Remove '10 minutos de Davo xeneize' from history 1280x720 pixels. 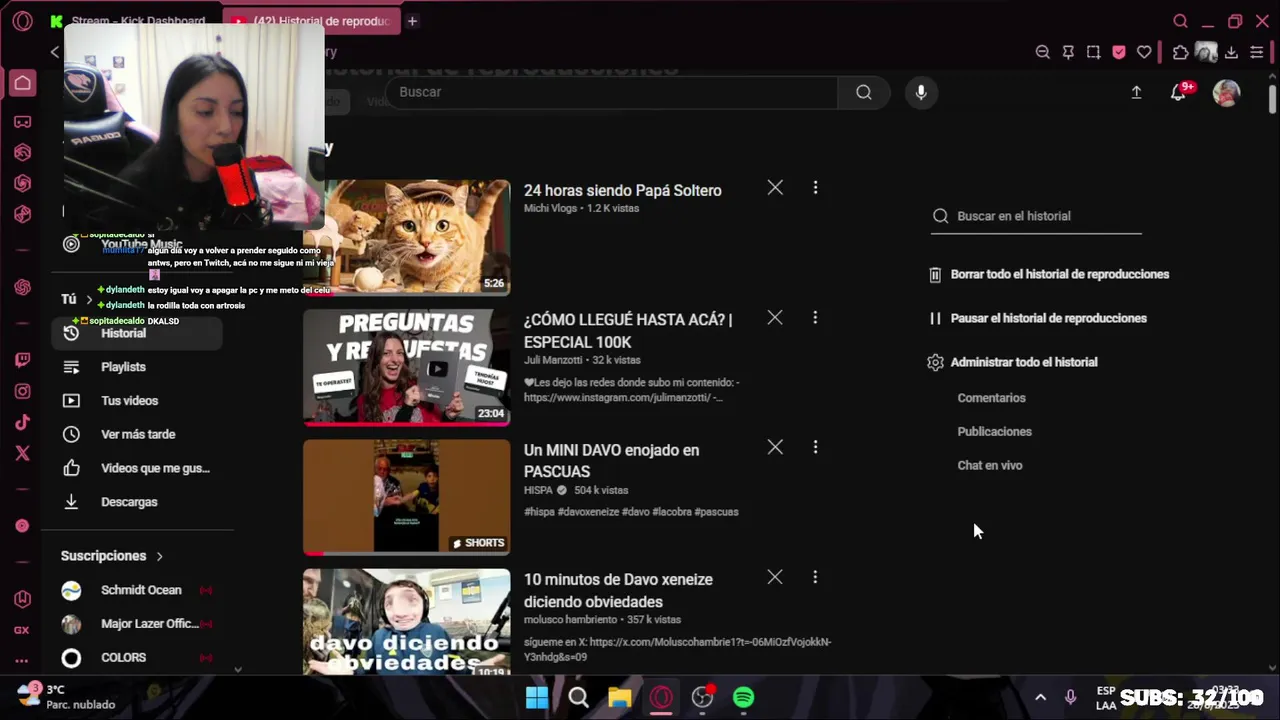pos(775,577)
